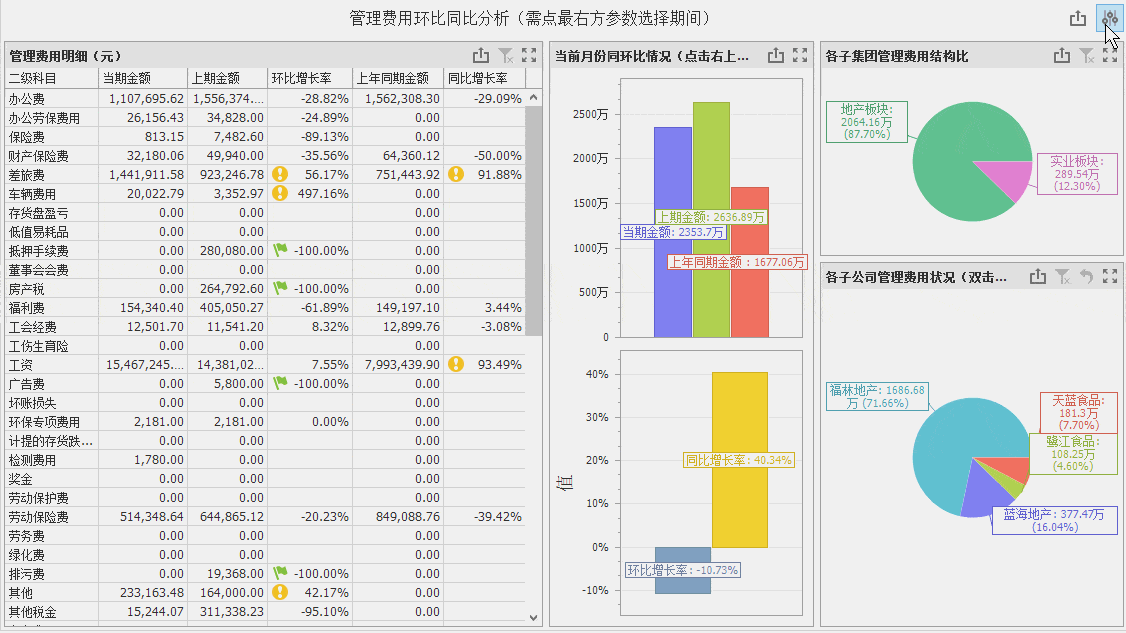Select the 其他税金 row label
Viewport: 1126px width, 633px height.
coord(32,612)
